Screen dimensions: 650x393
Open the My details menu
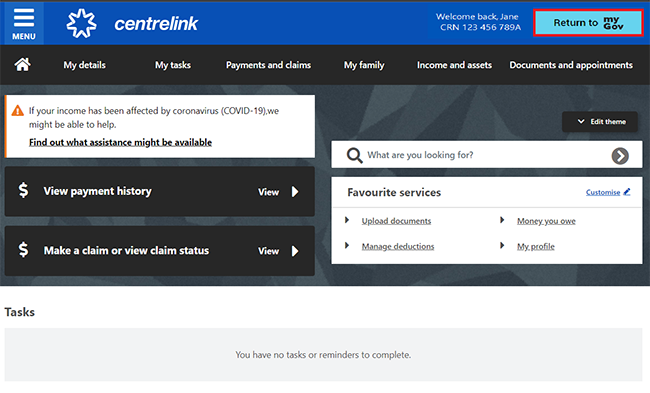(85, 65)
